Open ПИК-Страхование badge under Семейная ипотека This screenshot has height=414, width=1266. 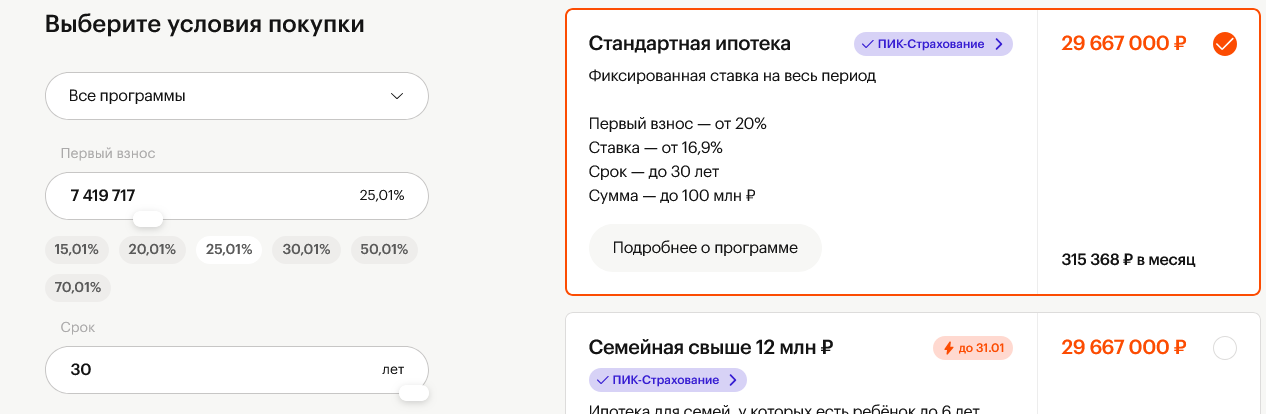[x=667, y=380]
